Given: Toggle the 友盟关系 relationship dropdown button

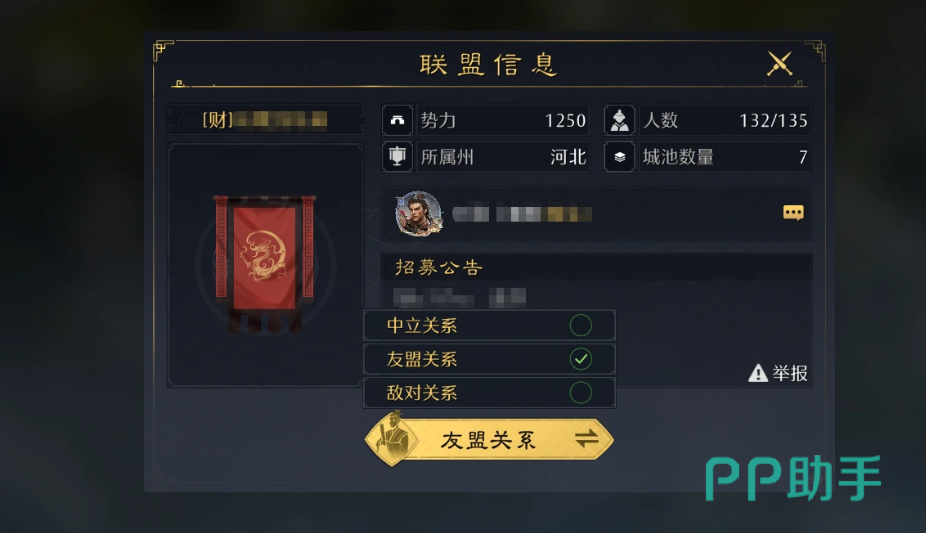Looking at the screenshot, I should click(489, 439).
